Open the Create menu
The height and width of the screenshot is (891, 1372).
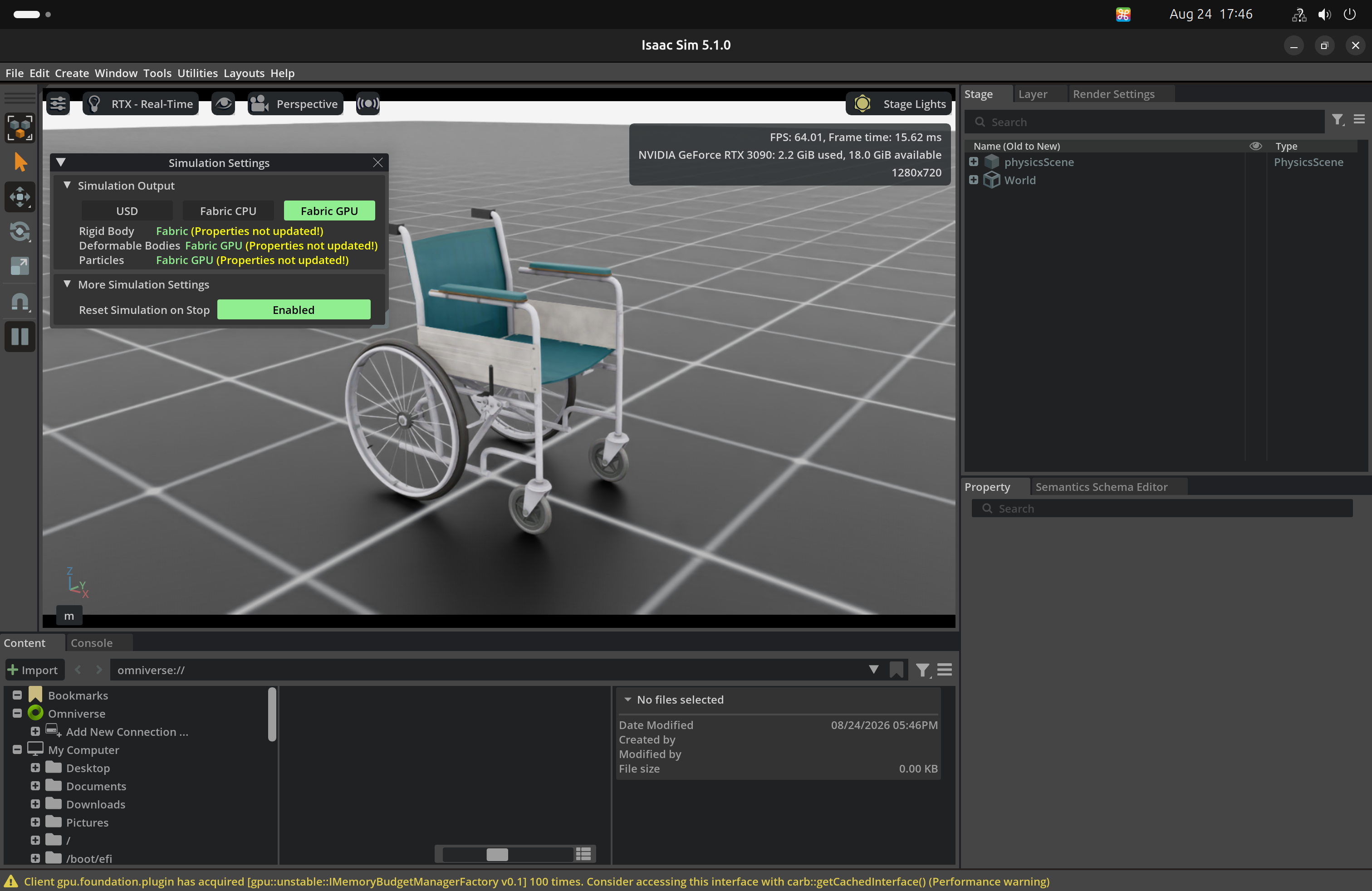click(72, 73)
